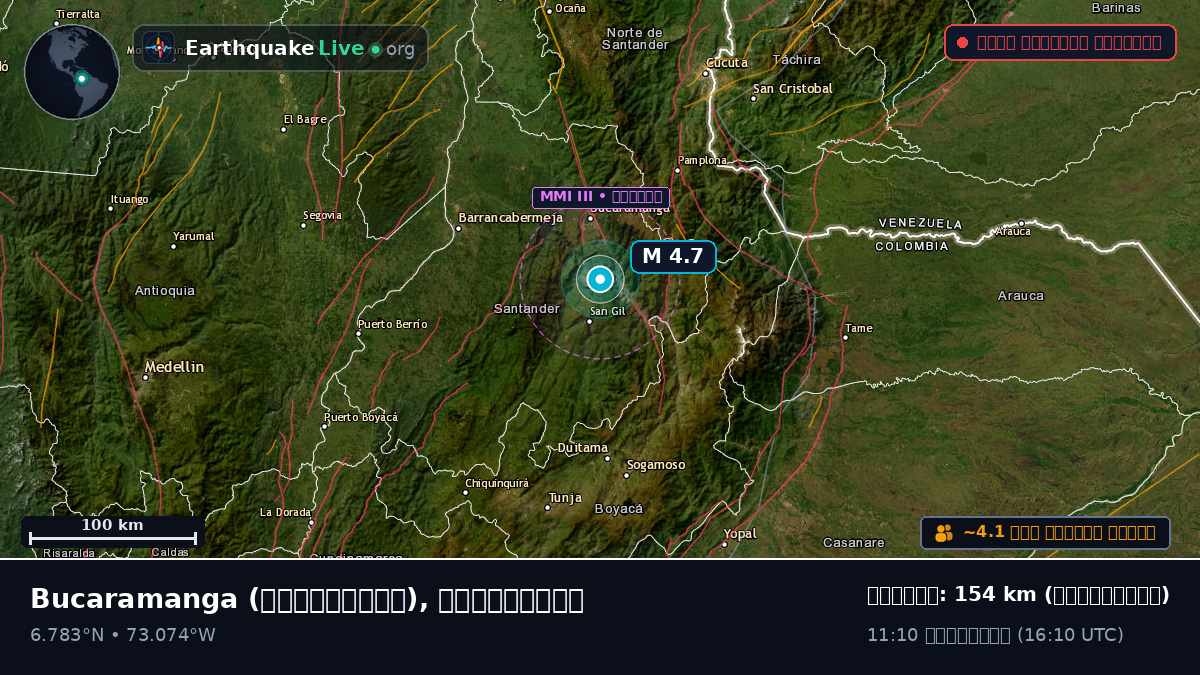Click the red live status indicator badge
1200x675 pixels.
[1060, 42]
